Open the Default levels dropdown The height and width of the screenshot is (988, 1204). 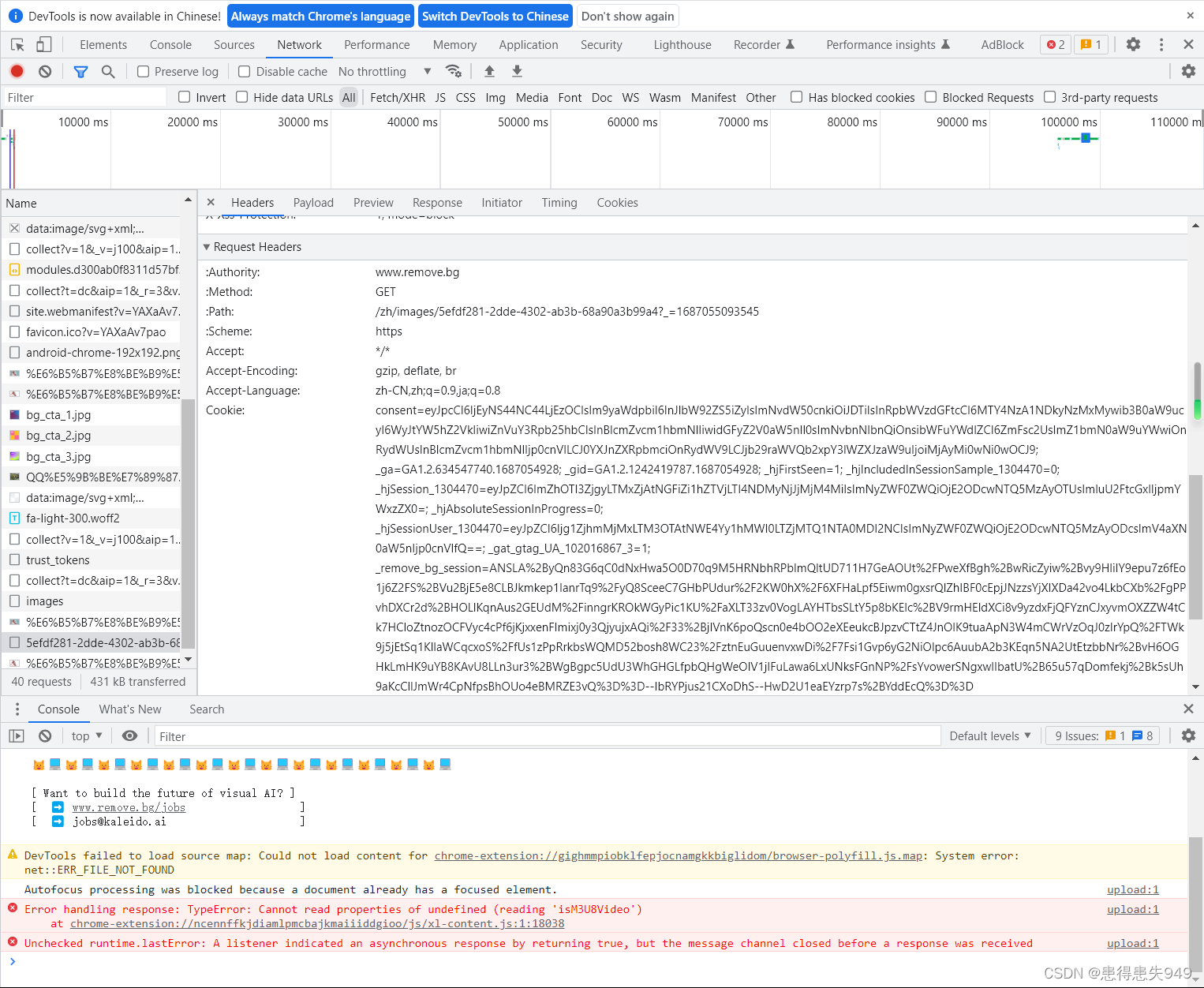989,735
